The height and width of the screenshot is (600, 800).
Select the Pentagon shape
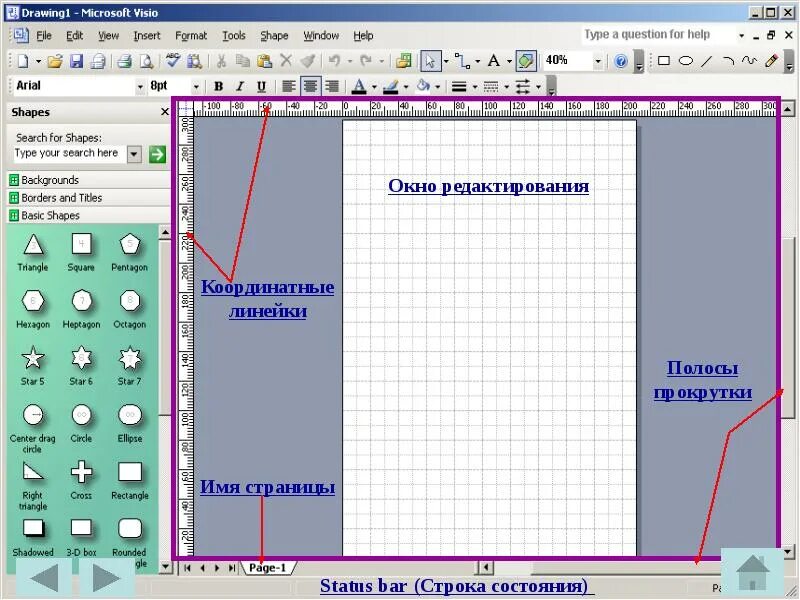[x=130, y=252]
